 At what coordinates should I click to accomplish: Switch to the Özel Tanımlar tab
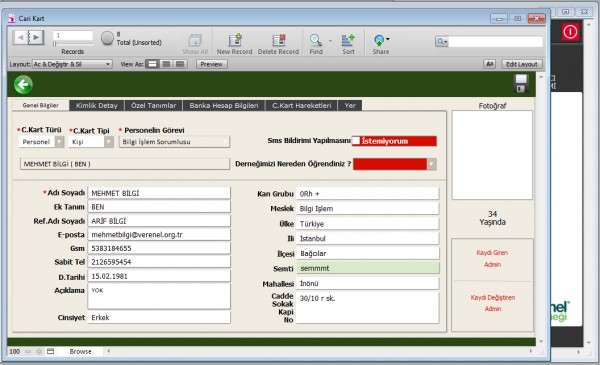[153, 105]
